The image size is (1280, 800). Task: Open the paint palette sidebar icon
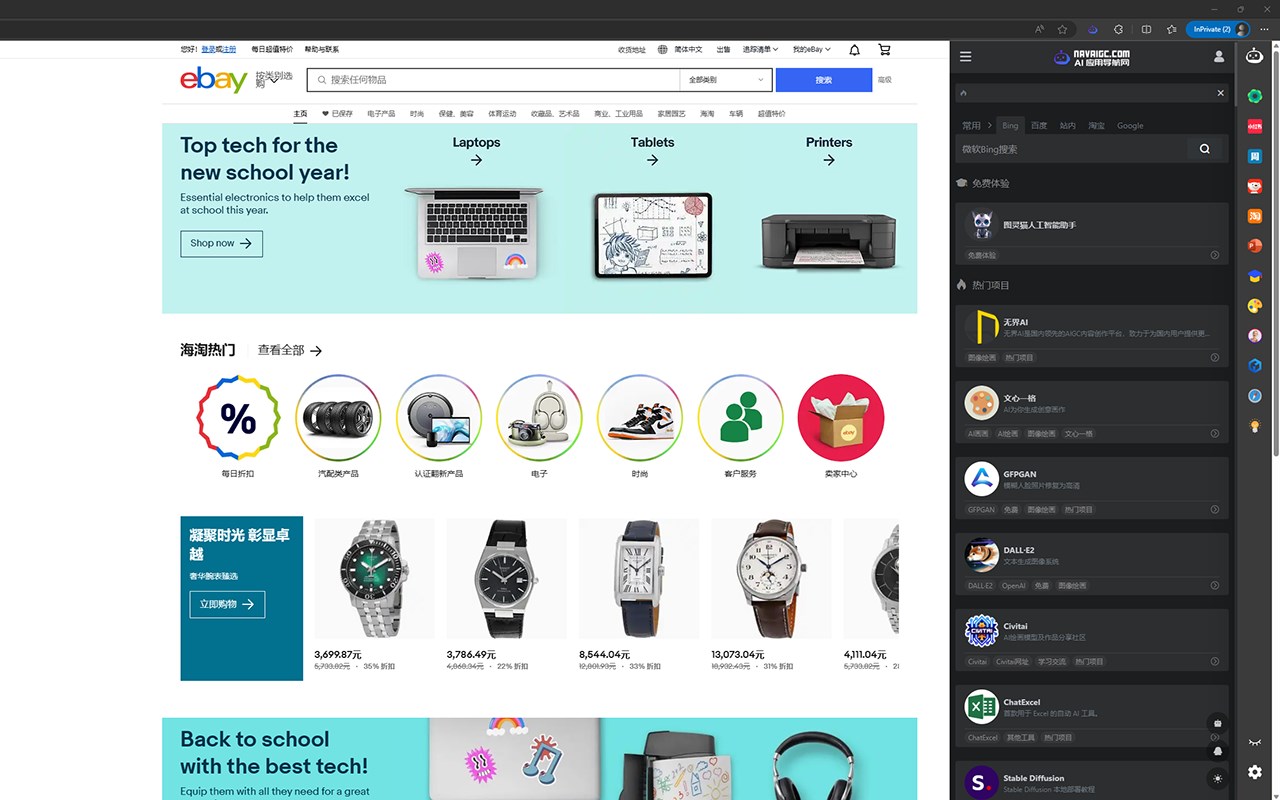click(x=1255, y=306)
